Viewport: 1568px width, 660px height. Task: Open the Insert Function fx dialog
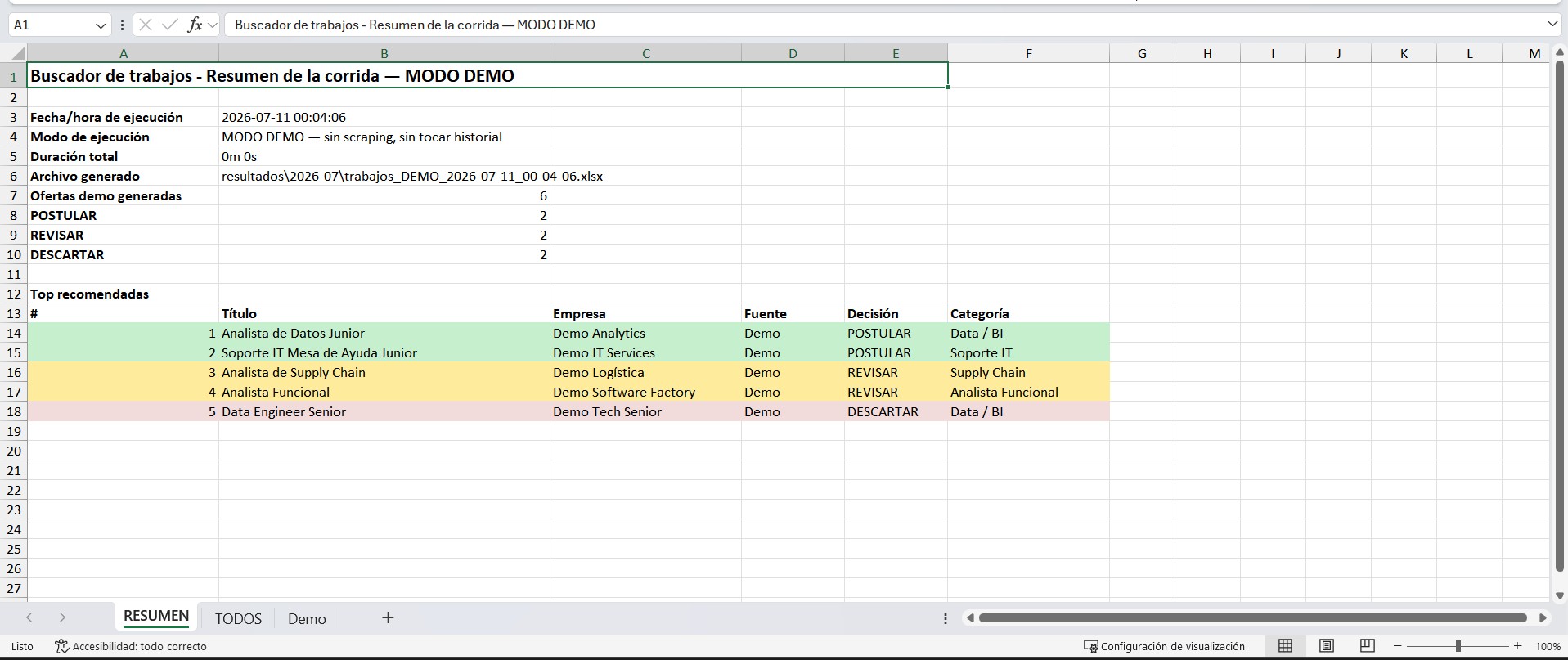click(195, 25)
